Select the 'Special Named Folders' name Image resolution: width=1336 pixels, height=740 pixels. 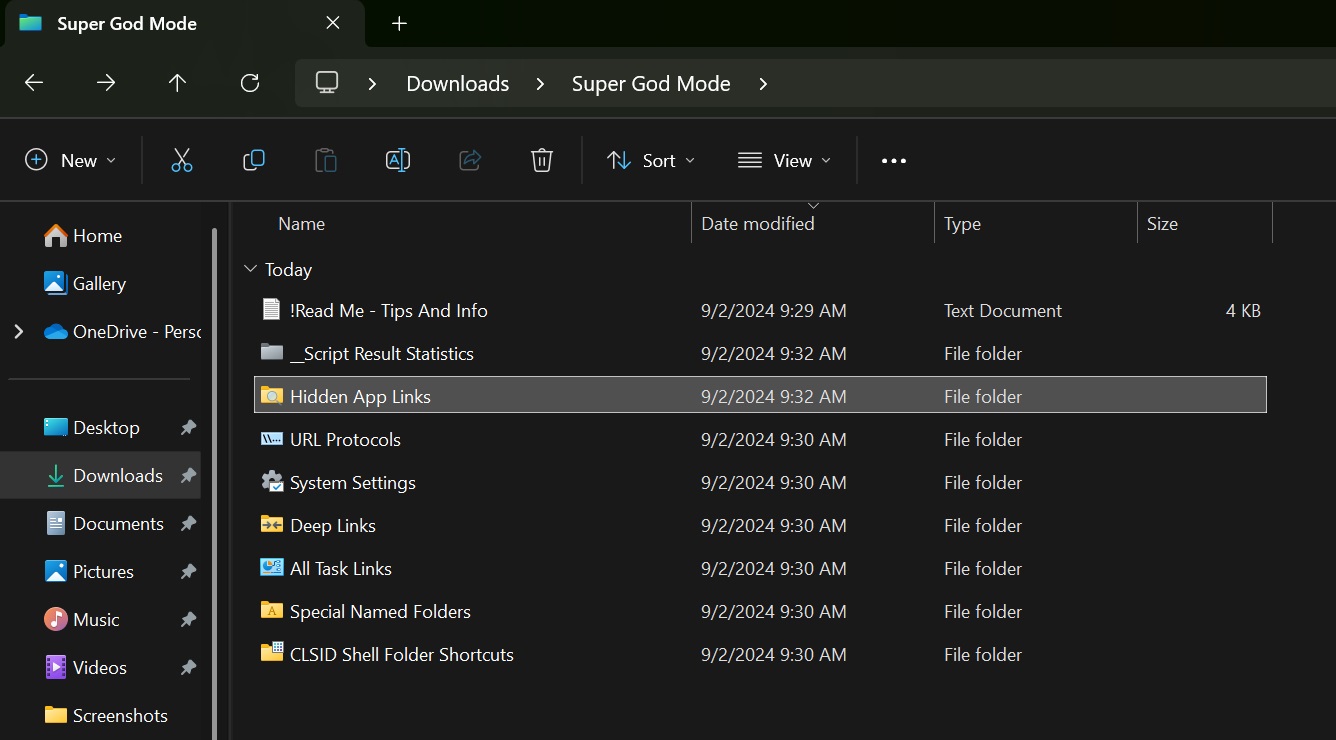pos(380,611)
